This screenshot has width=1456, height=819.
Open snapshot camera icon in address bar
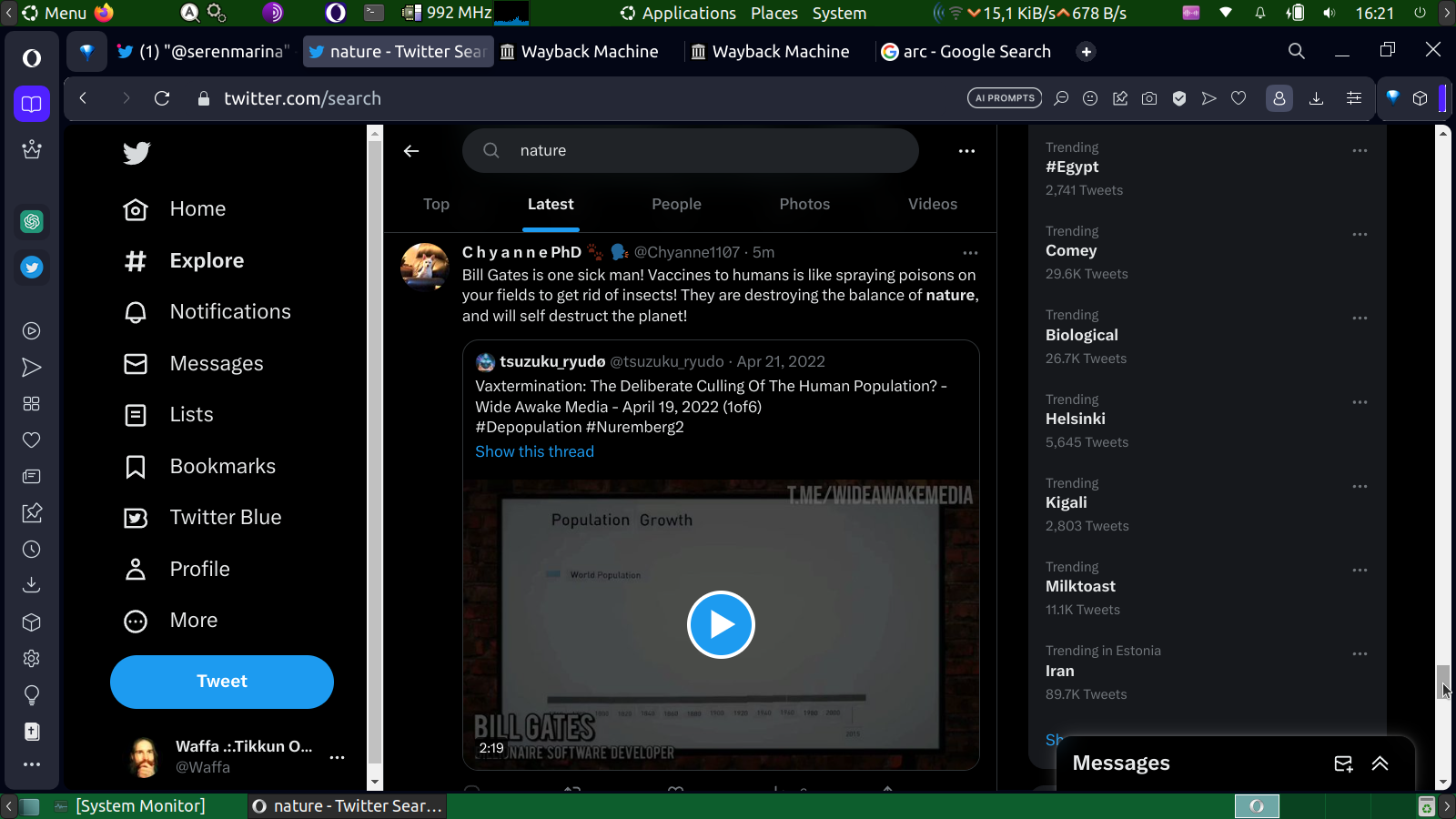tap(1149, 98)
